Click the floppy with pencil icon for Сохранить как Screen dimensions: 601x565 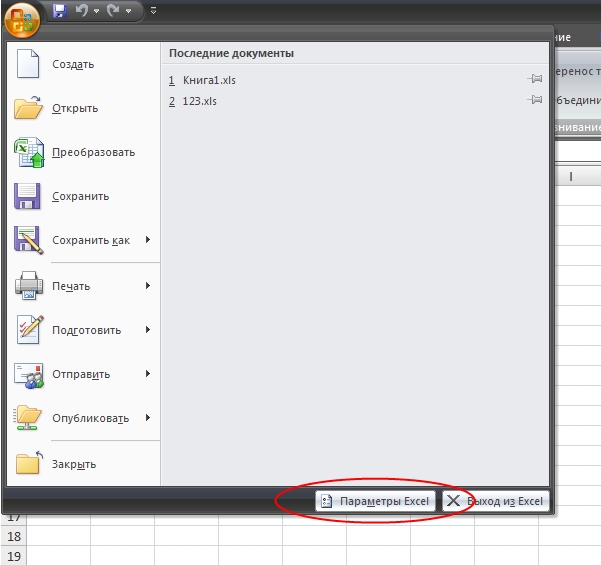coord(29,240)
